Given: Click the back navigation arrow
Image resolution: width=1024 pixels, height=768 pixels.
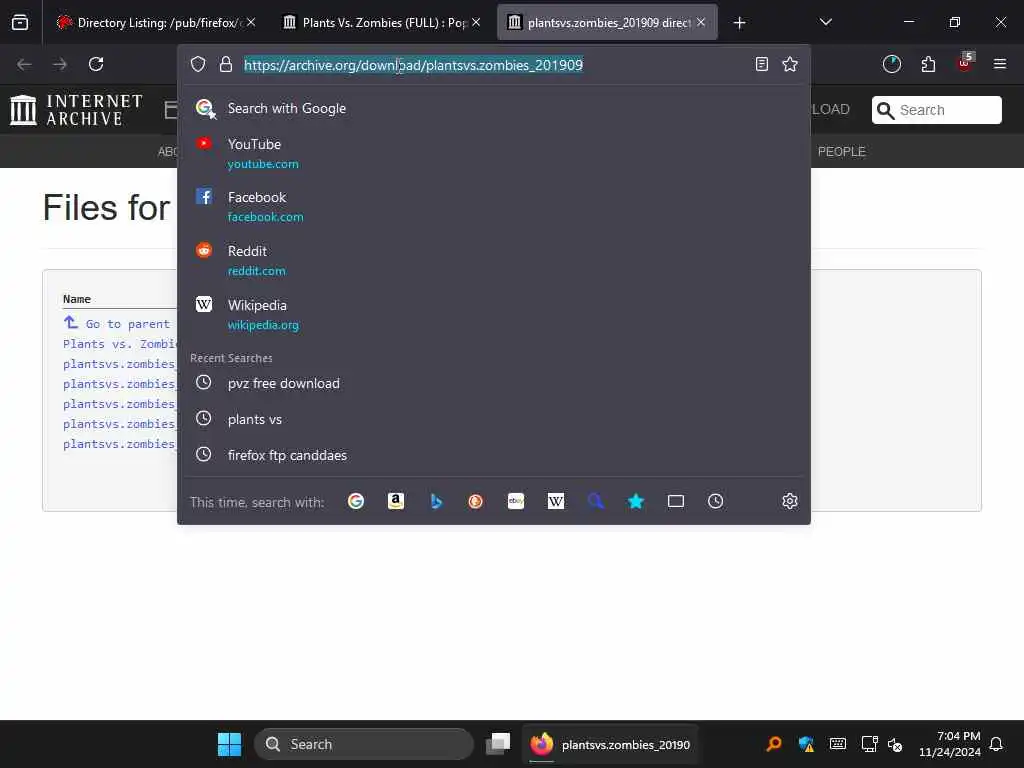Looking at the screenshot, I should click(24, 64).
